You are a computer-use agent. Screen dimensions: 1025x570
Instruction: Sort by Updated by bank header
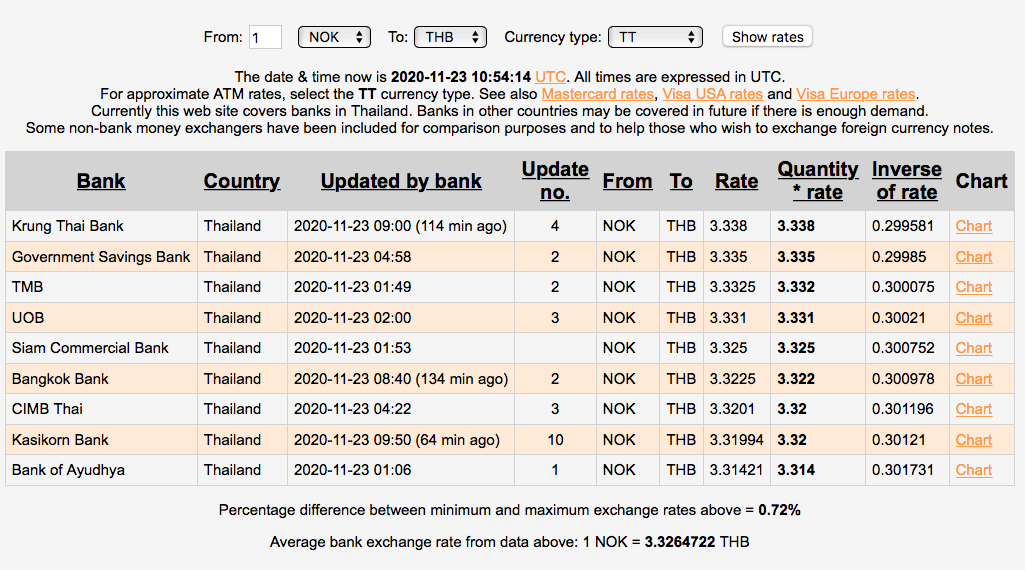point(401,181)
